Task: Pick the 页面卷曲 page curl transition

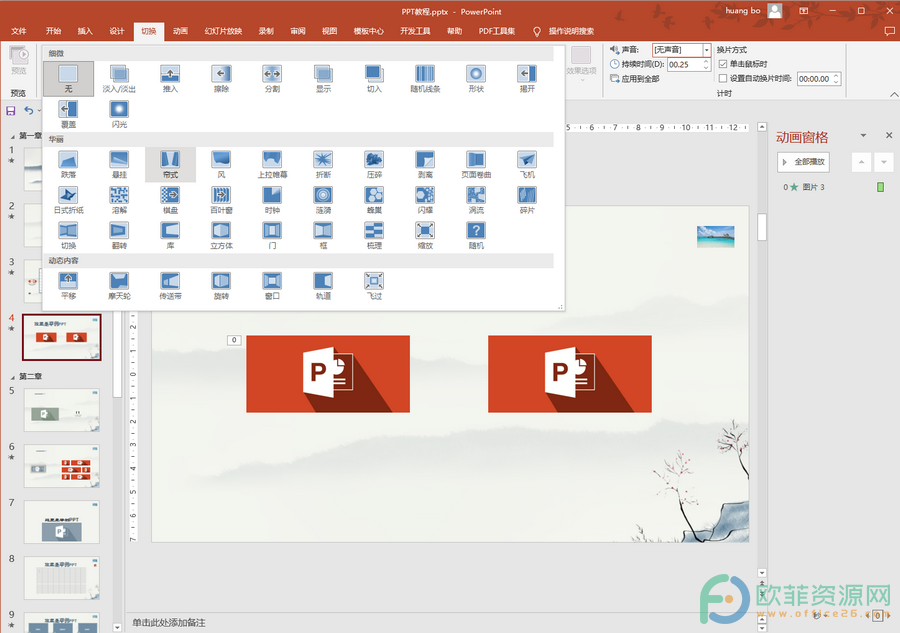Action: point(476,164)
